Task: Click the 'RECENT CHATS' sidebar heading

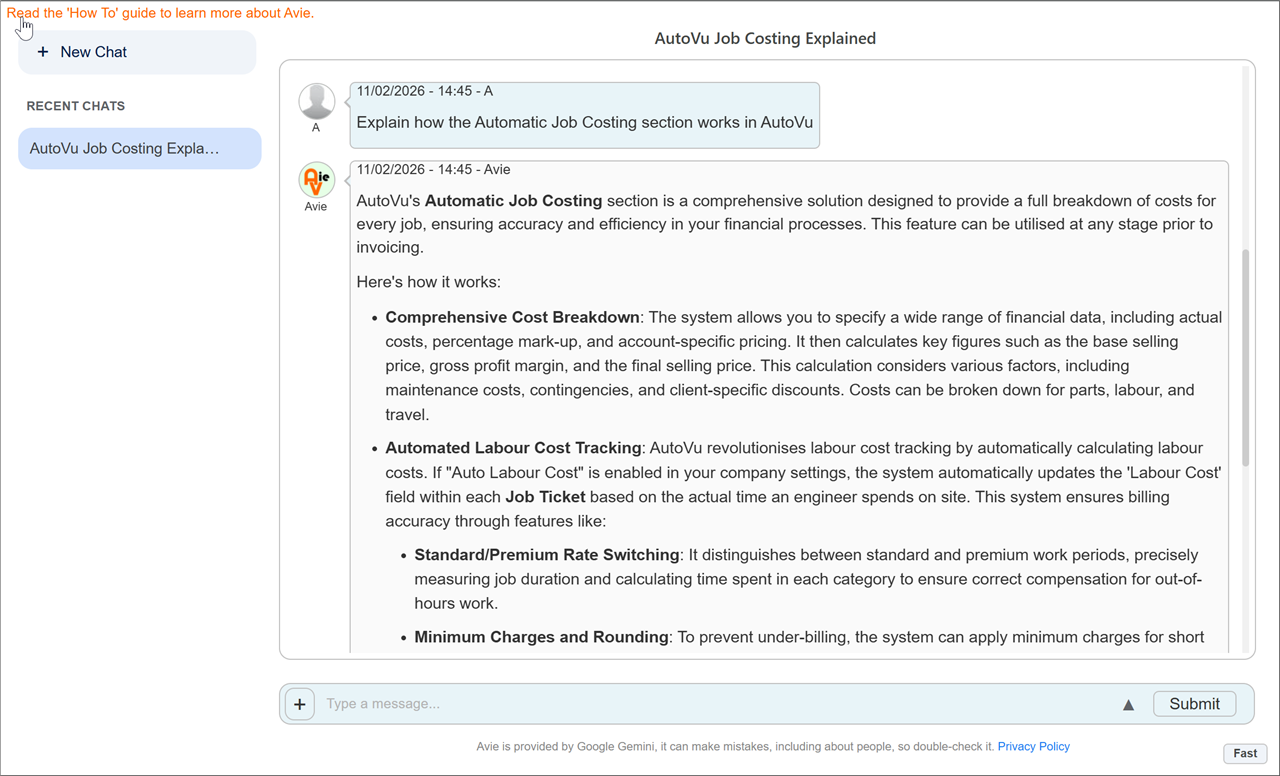Action: (76, 106)
